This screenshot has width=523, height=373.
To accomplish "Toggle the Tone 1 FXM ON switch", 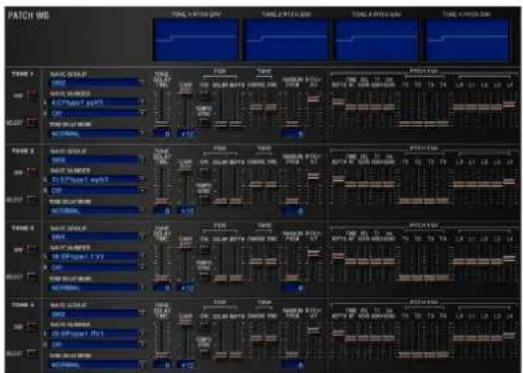I will click(204, 95).
